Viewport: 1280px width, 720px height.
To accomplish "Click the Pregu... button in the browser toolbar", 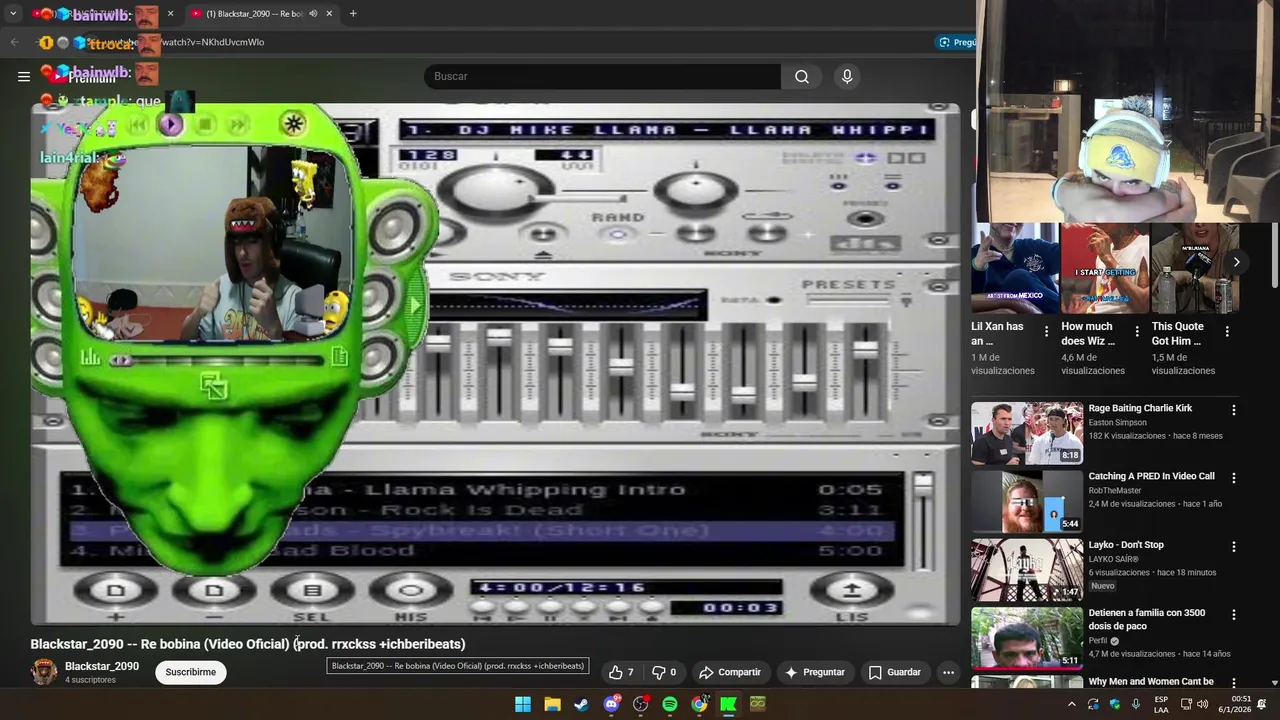I will [x=957, y=42].
